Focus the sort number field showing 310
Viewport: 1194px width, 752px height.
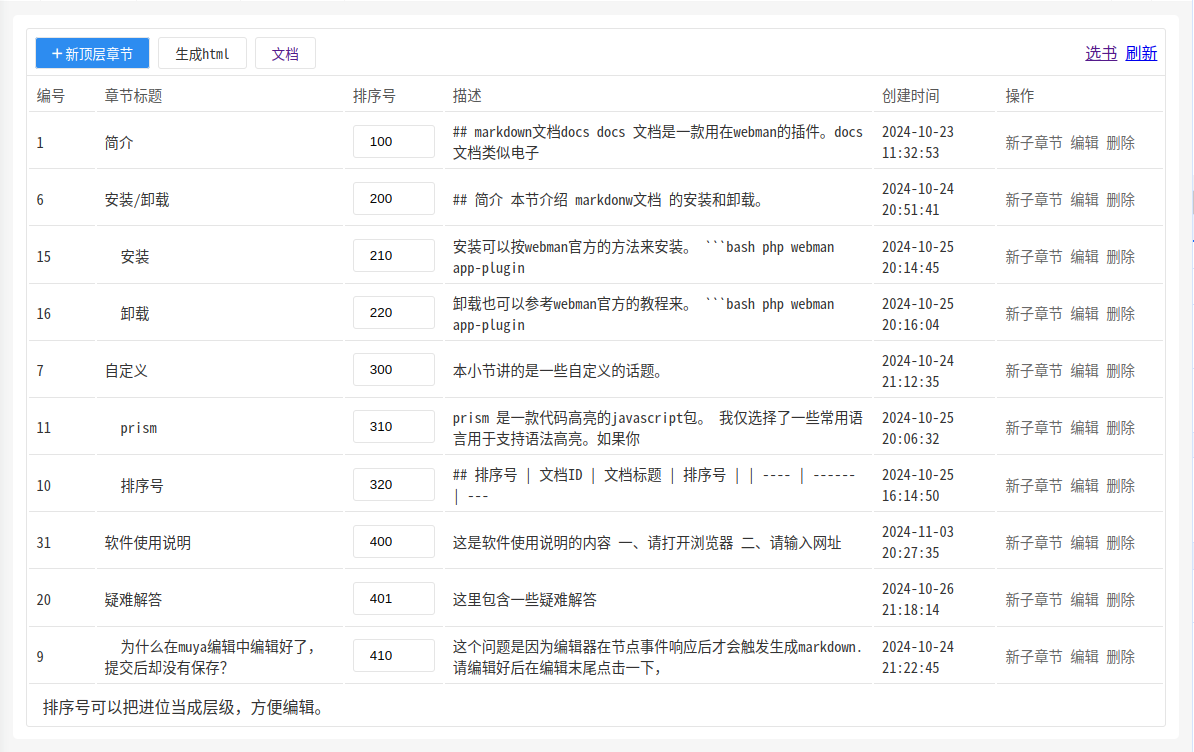[x=394, y=427]
